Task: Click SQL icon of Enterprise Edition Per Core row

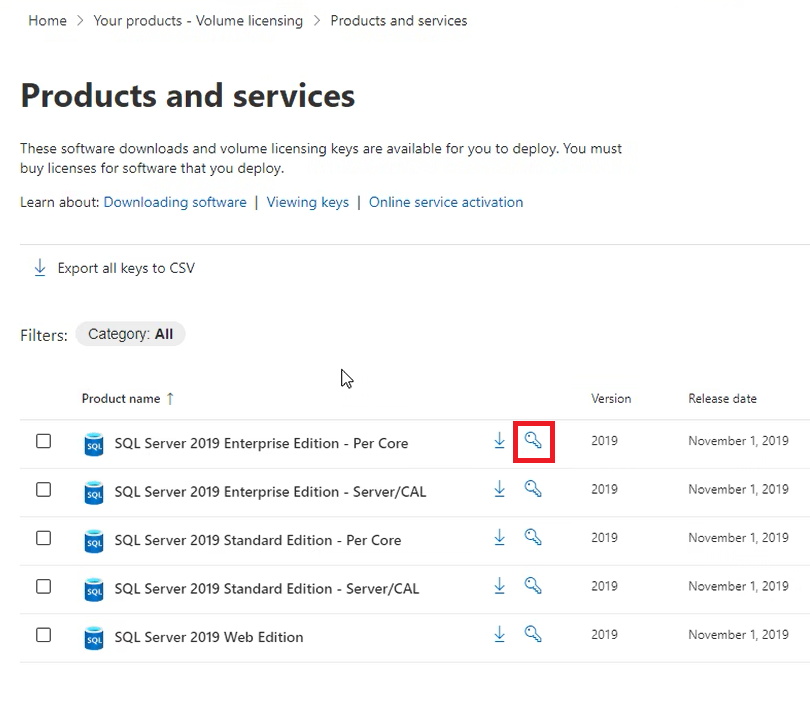Action: pos(94,444)
